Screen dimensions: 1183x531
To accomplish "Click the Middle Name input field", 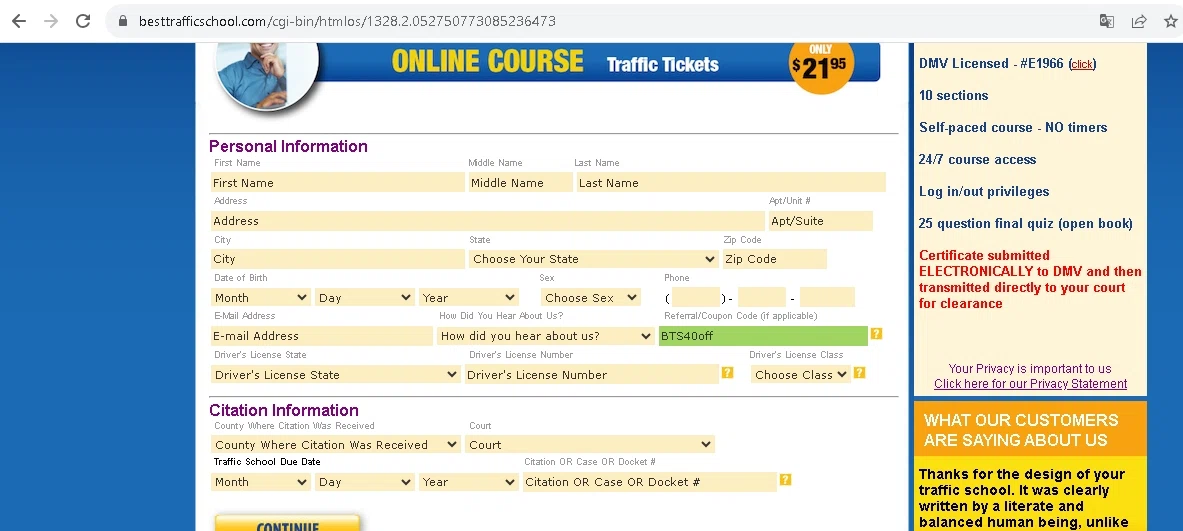I will 521,183.
